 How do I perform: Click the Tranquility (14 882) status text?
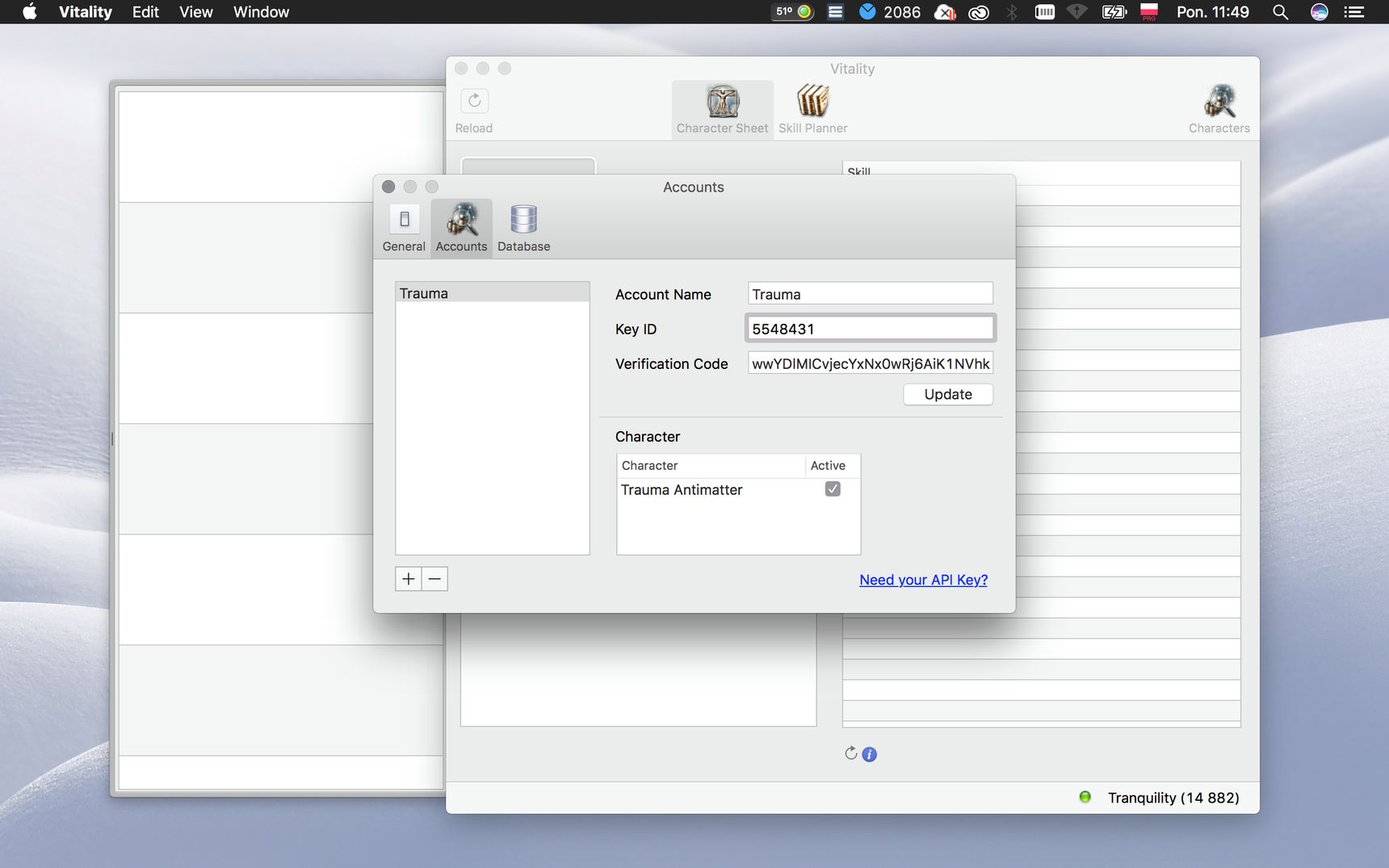pyautogui.click(x=1173, y=798)
